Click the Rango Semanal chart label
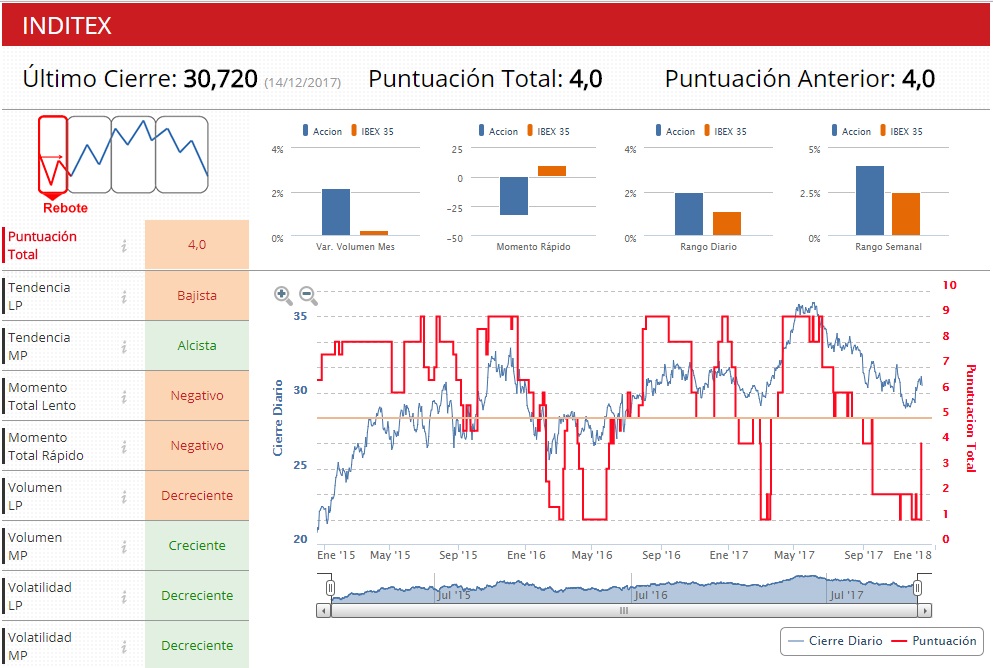Screen dimensions: 993x668 (x=889, y=247)
